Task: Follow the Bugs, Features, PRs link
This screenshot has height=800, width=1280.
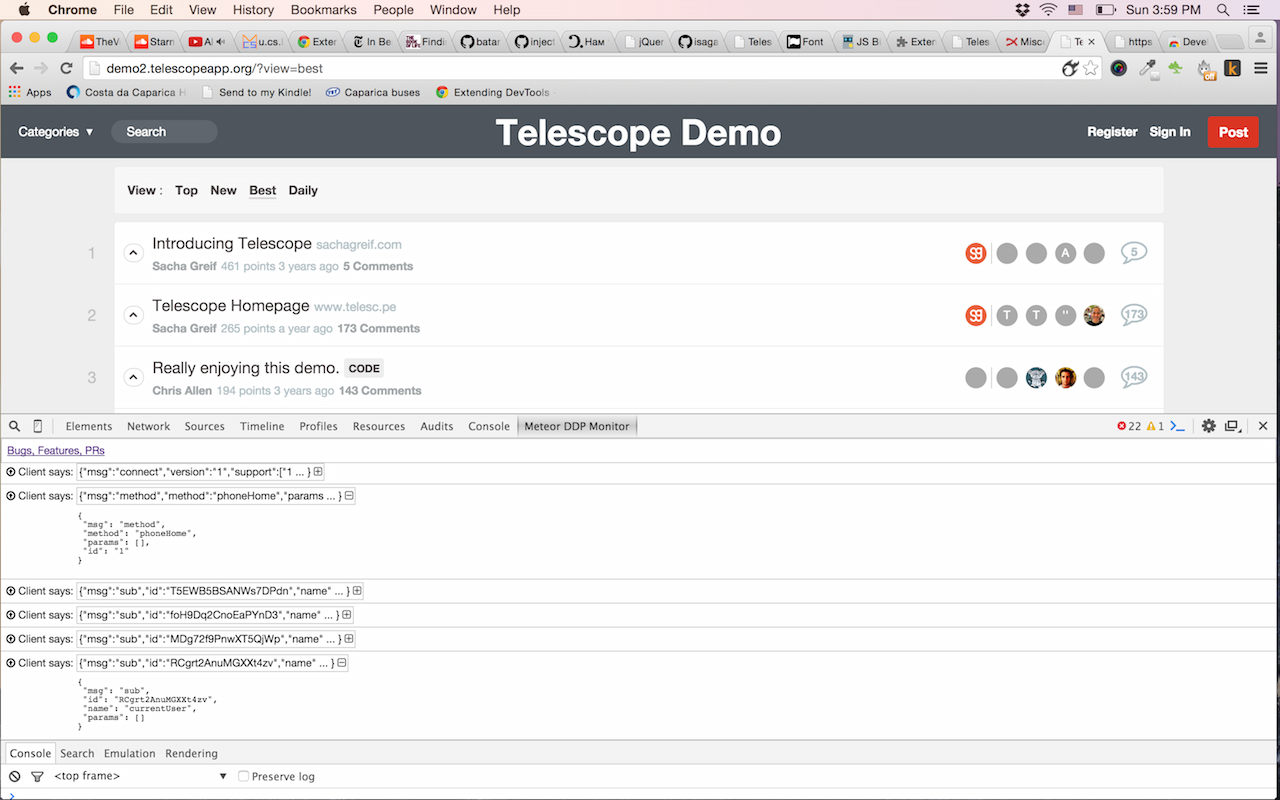Action: click(56, 451)
